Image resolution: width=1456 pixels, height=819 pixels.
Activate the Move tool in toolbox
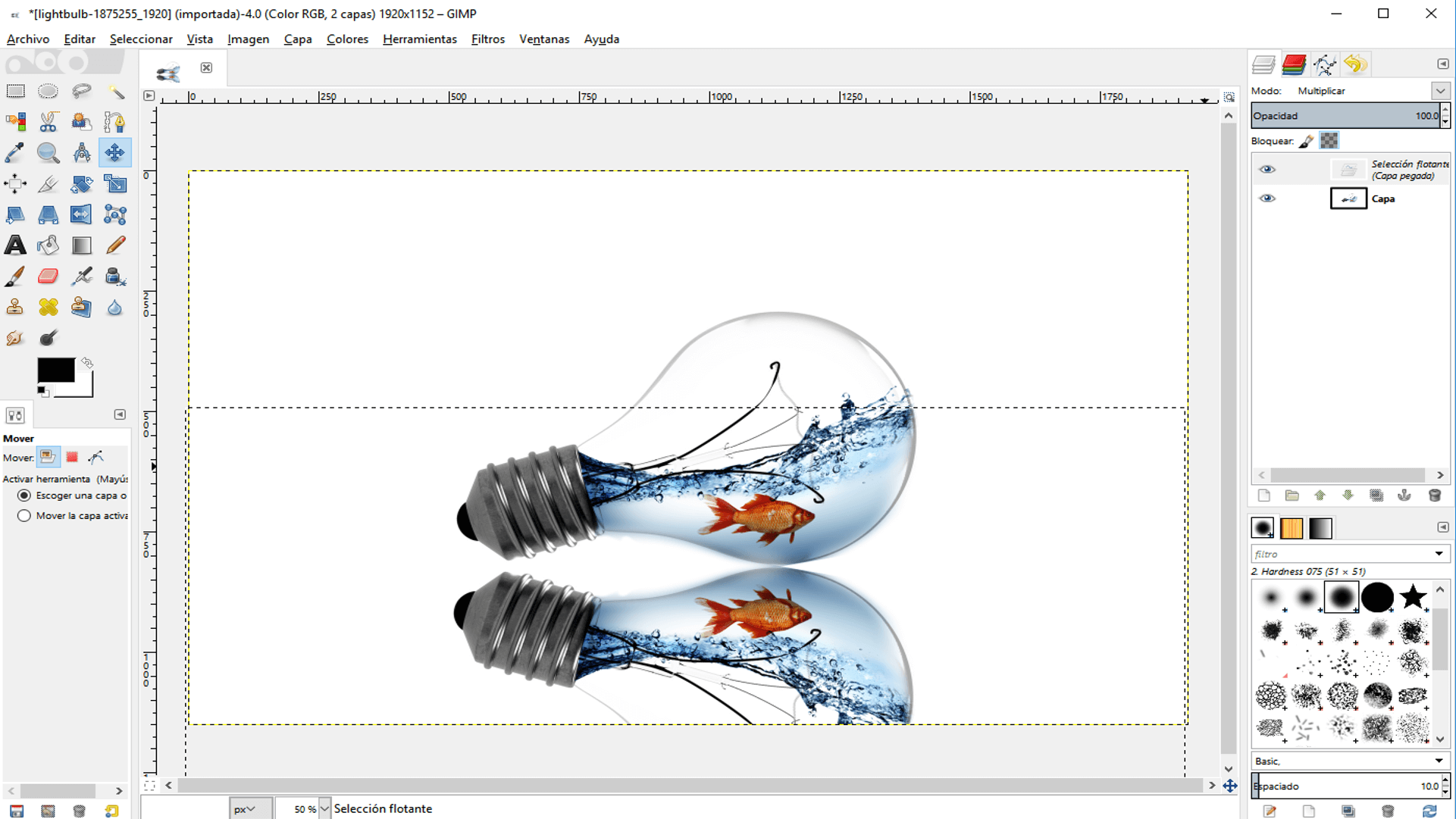[115, 153]
